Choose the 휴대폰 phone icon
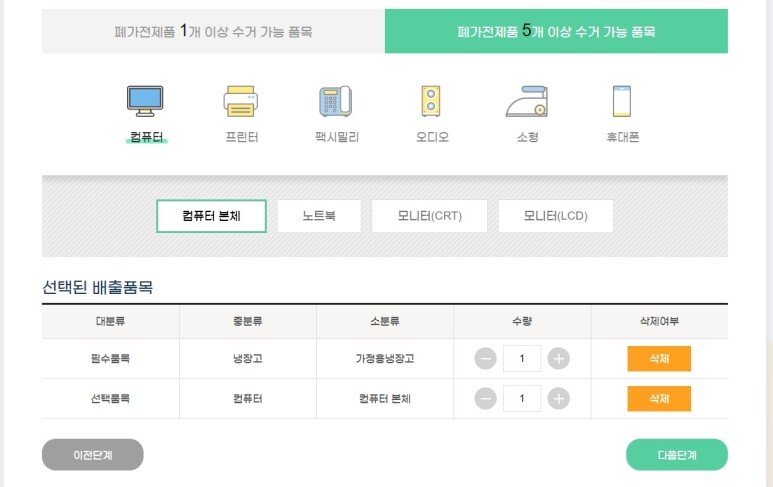The width and height of the screenshot is (773, 487). pyautogui.click(x=622, y=101)
